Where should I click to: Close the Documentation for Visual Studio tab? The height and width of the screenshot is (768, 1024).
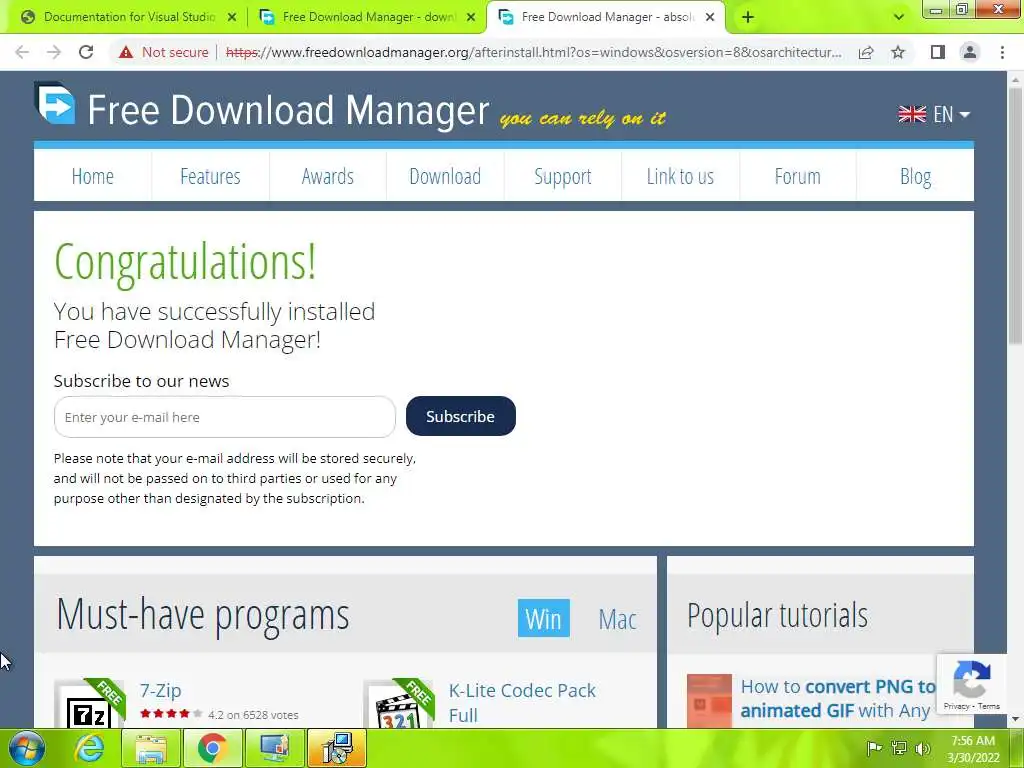[232, 17]
